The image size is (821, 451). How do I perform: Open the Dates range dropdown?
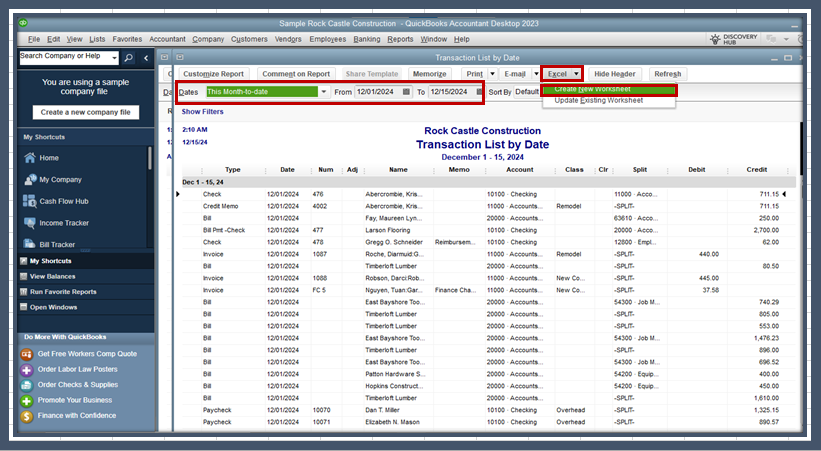[324, 92]
